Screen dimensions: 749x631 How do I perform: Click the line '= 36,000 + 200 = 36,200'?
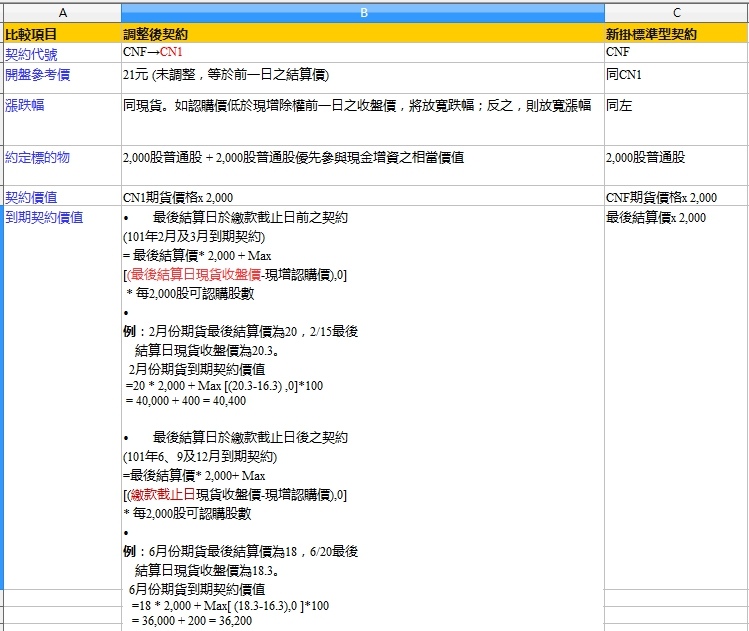coord(192,620)
